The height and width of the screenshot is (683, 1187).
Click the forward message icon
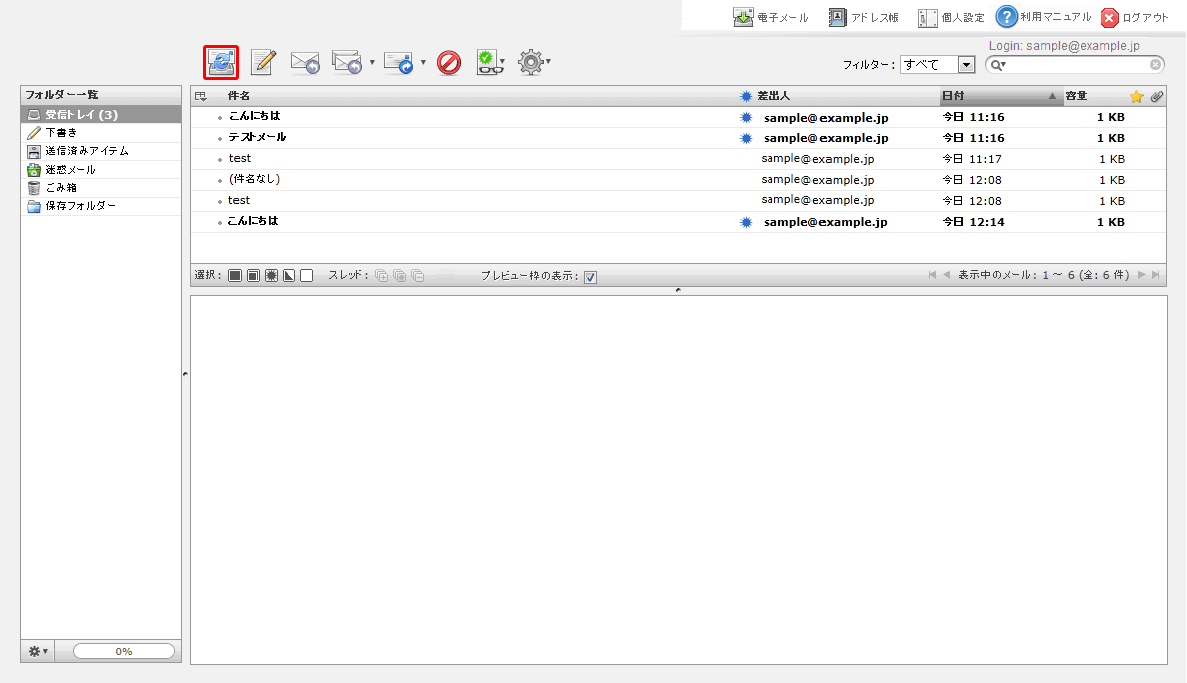click(x=398, y=63)
